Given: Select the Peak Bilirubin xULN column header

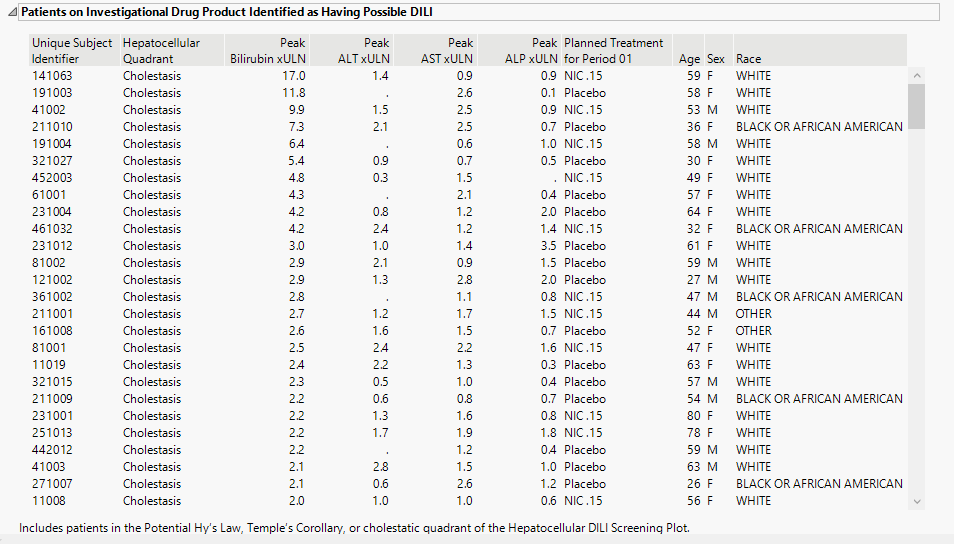Looking at the screenshot, I should (x=267, y=51).
